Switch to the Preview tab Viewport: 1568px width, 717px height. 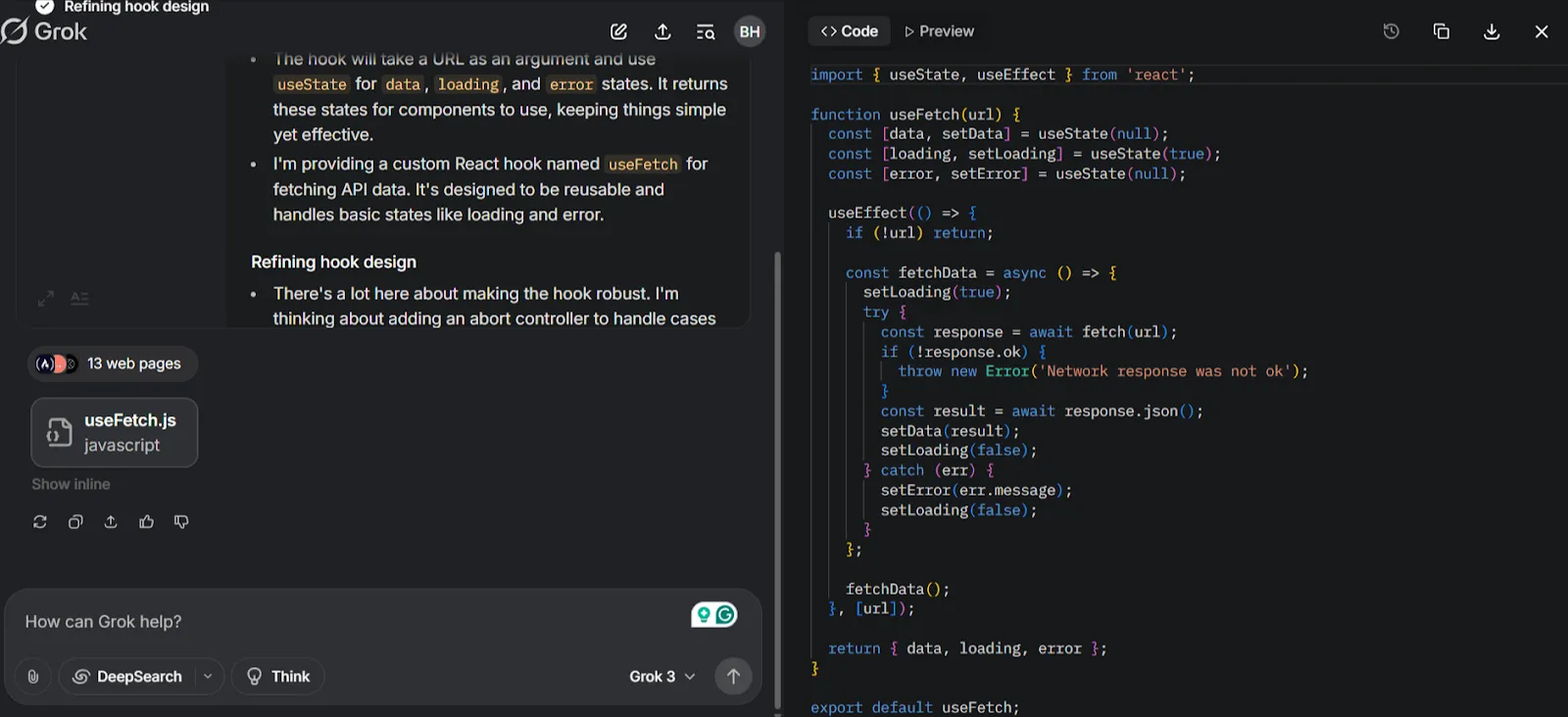coord(939,31)
